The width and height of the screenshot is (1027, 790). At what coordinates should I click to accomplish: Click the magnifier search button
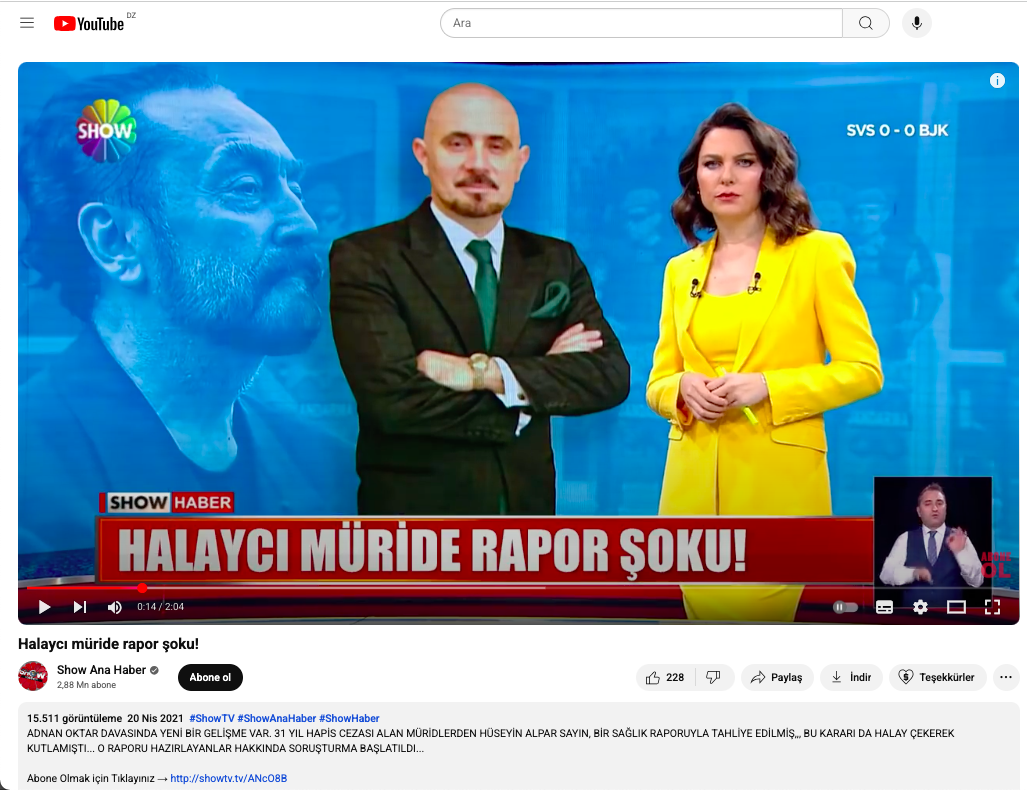(866, 23)
